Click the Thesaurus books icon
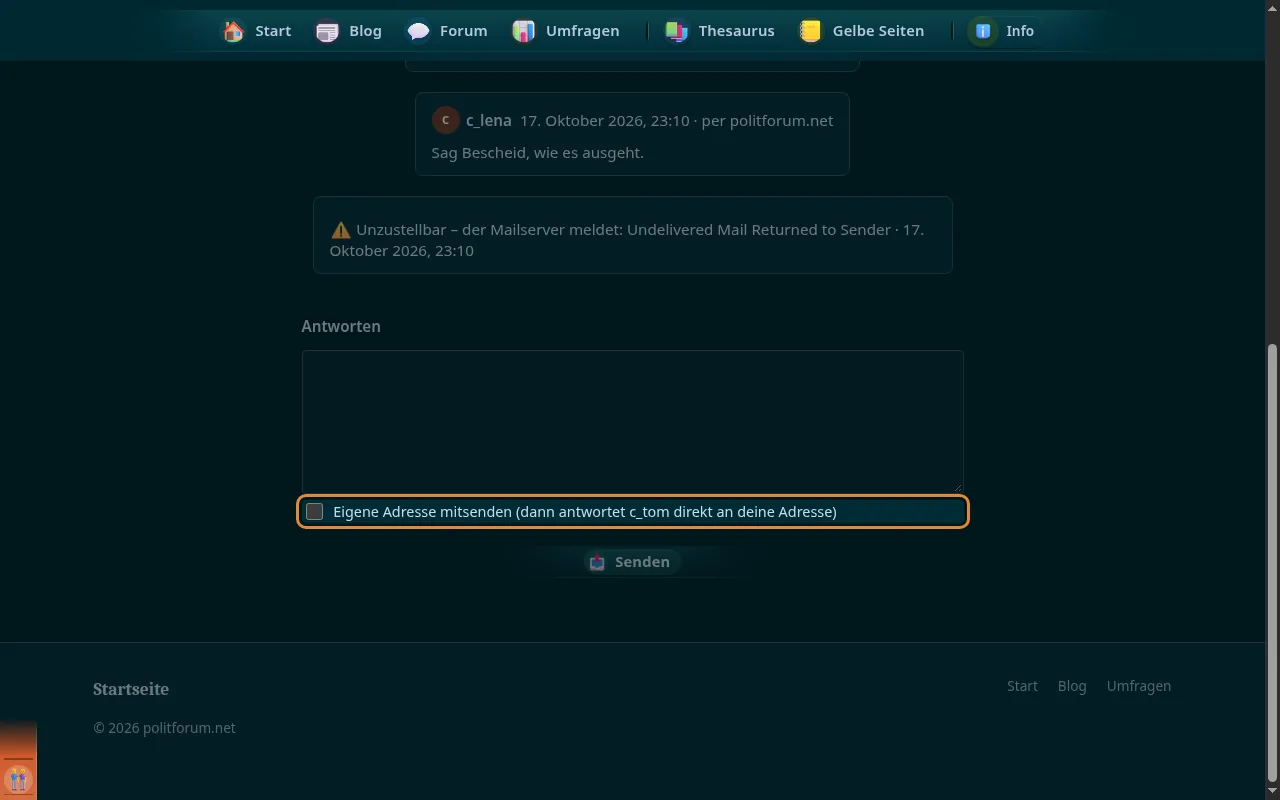 [x=677, y=31]
